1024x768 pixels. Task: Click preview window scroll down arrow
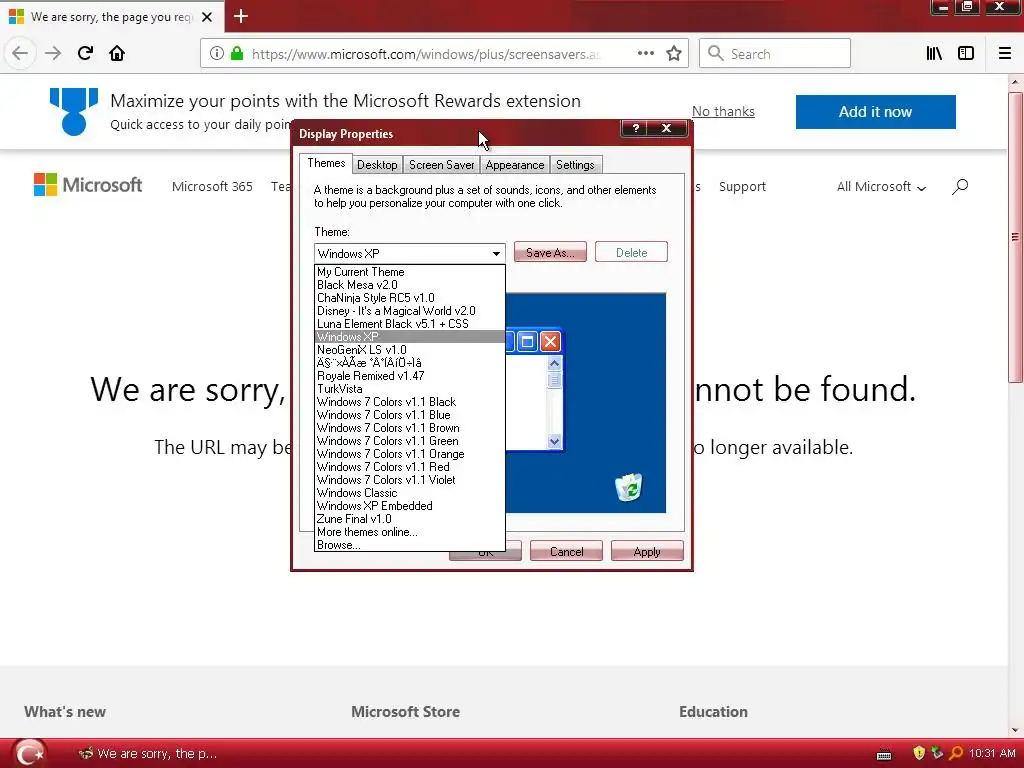tap(554, 441)
